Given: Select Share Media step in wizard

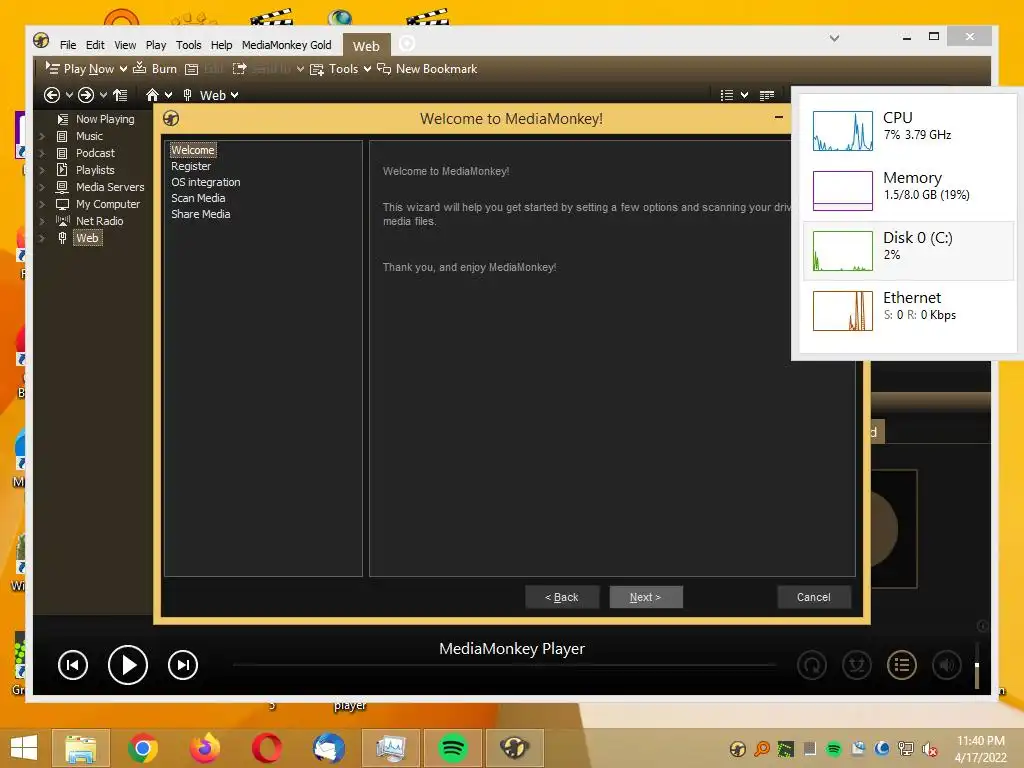Looking at the screenshot, I should pos(200,214).
